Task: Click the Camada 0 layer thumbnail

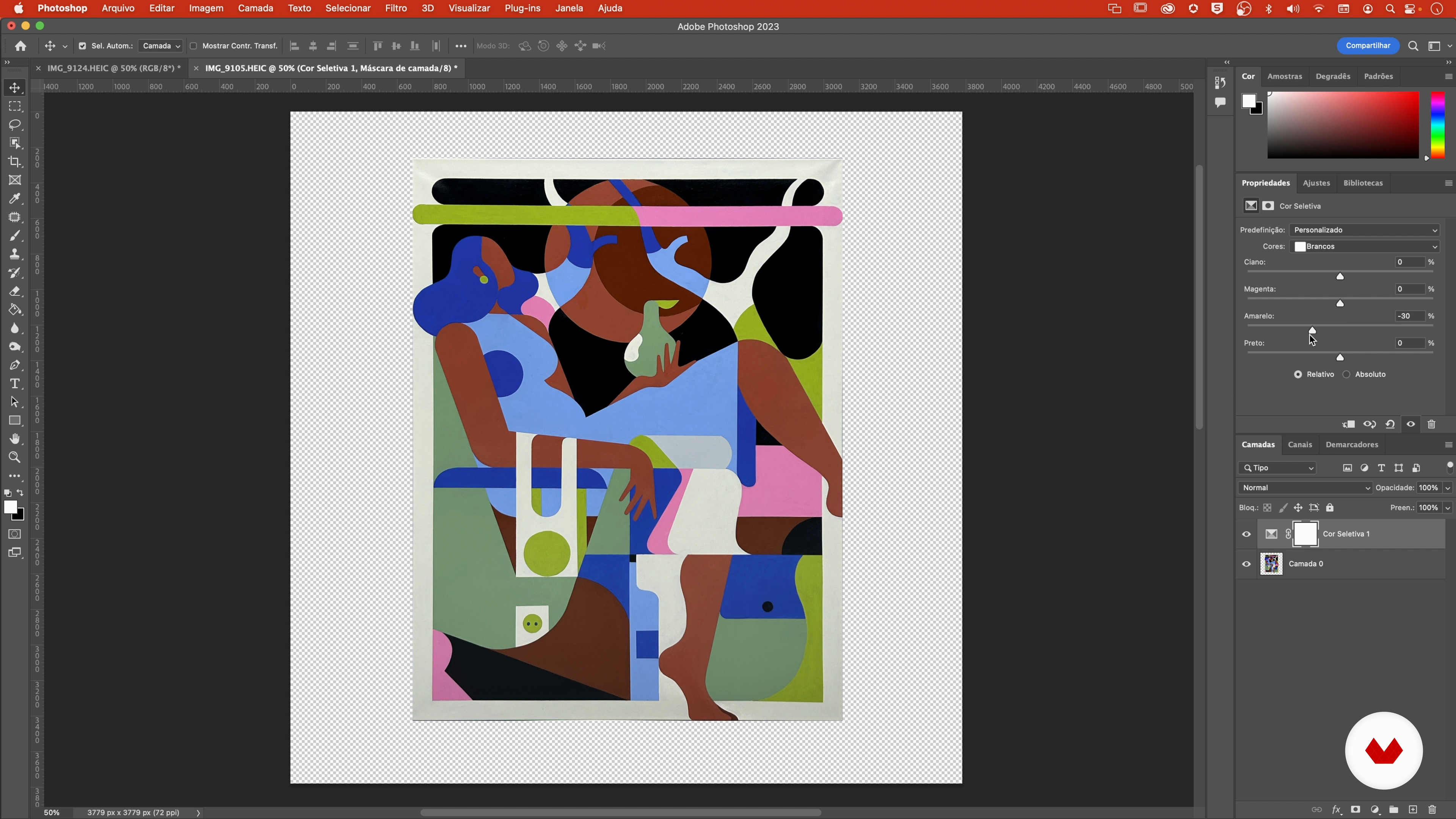Action: point(1271,564)
